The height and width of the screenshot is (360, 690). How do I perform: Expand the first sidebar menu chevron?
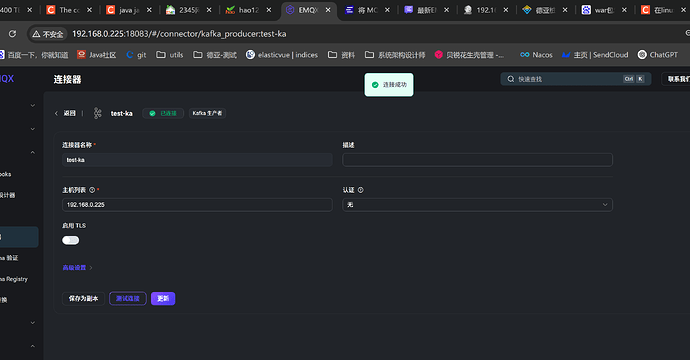click(33, 106)
